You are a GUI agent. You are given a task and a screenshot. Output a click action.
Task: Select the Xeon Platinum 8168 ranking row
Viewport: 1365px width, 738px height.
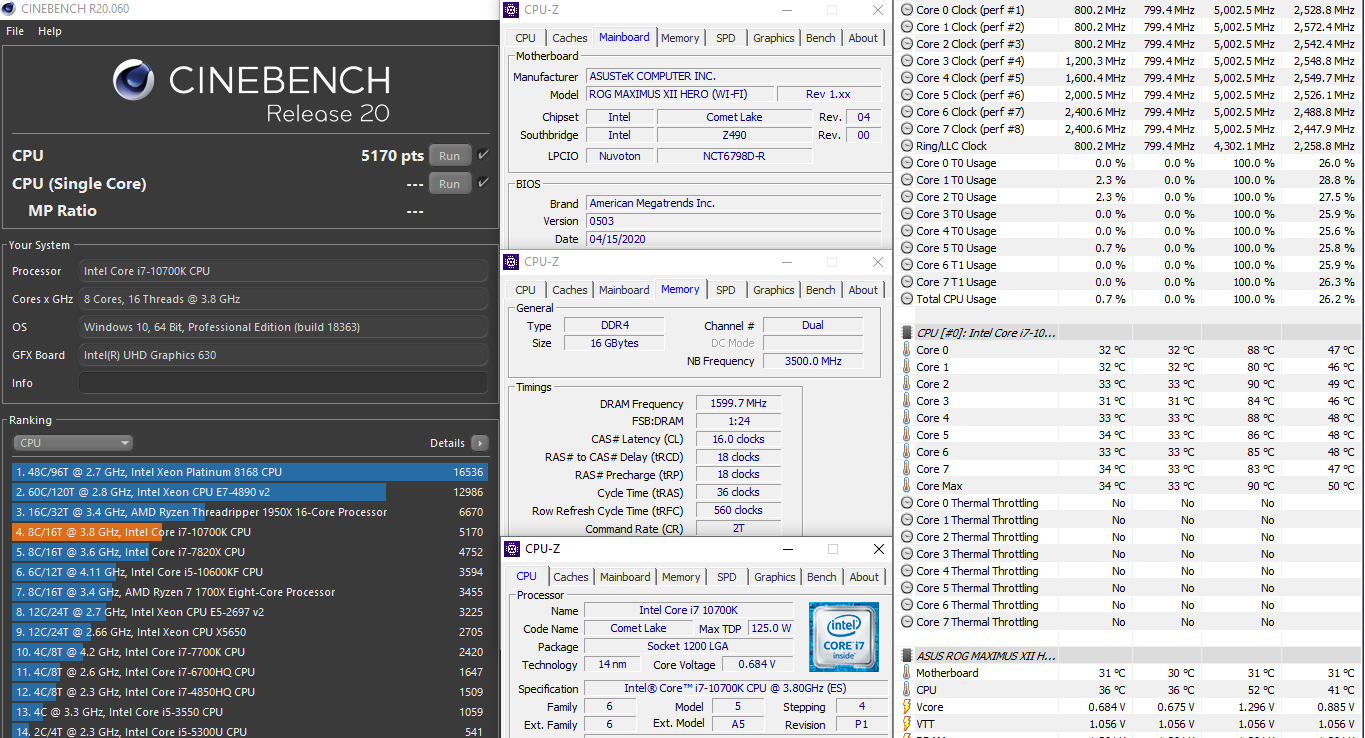(250, 472)
